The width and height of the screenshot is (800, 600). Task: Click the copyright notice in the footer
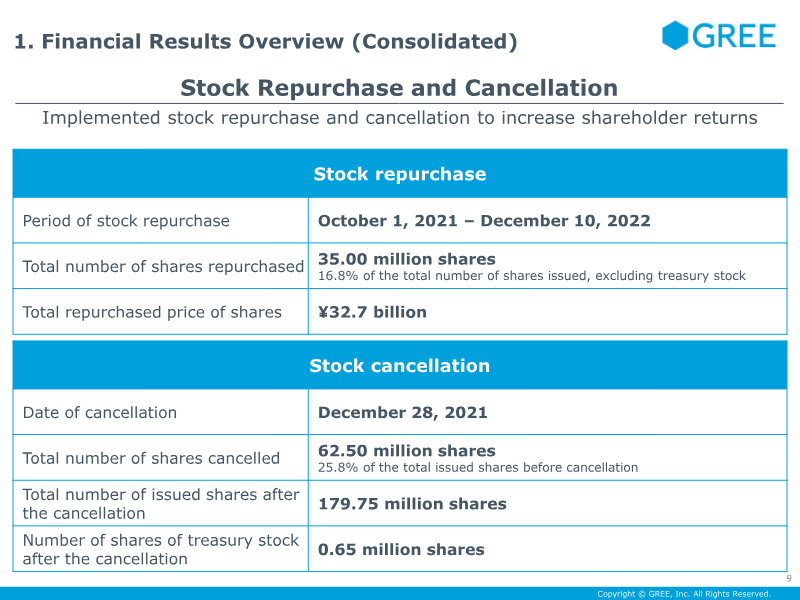pos(684,594)
